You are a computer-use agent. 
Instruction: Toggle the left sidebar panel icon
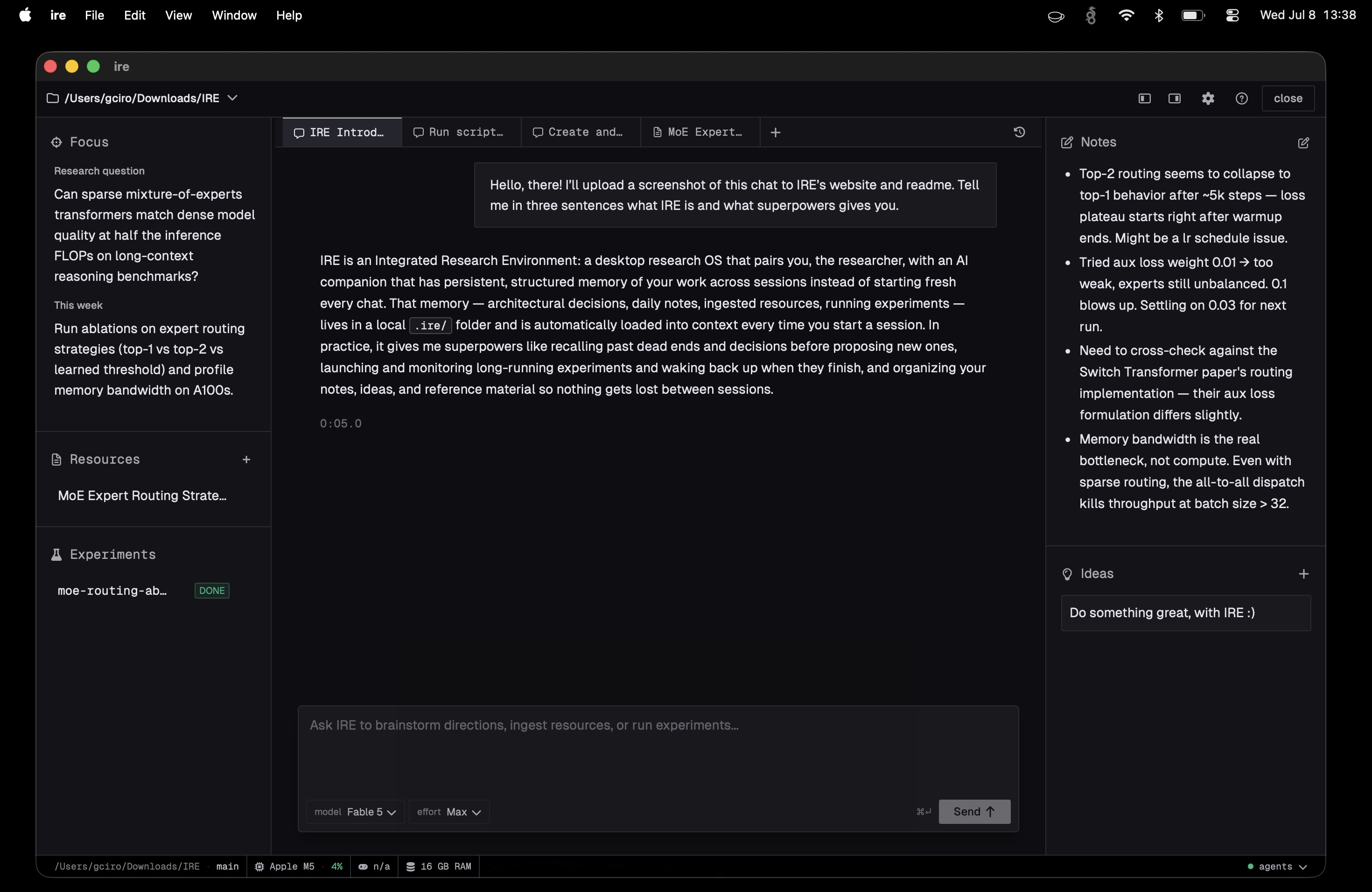coord(1144,98)
